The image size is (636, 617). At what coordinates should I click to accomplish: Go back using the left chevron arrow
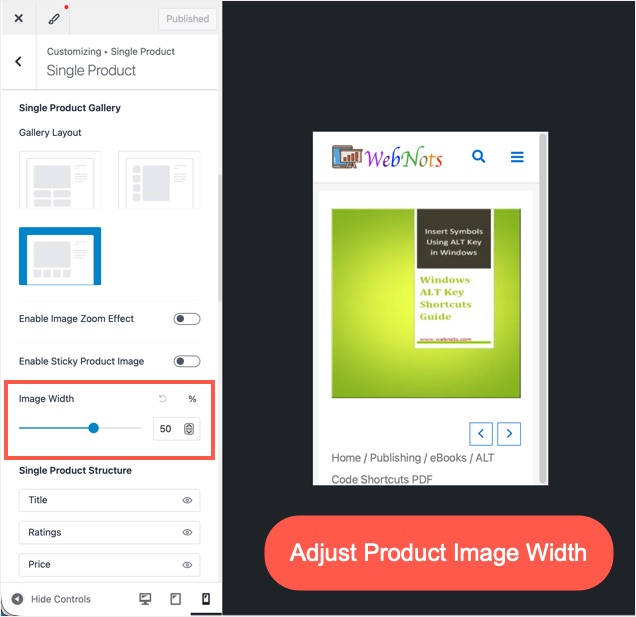pyautogui.click(x=18, y=62)
